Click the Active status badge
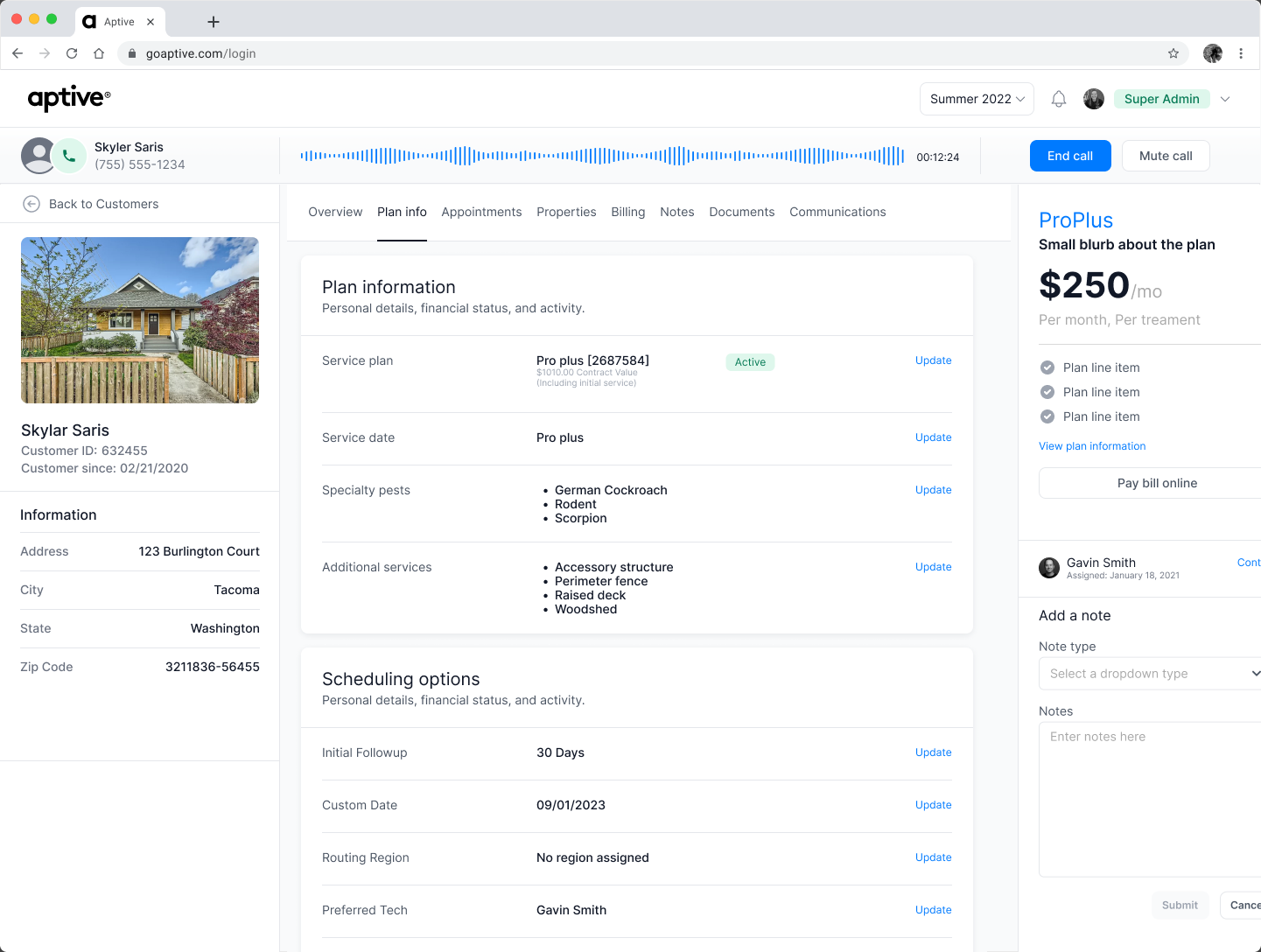 click(750, 362)
